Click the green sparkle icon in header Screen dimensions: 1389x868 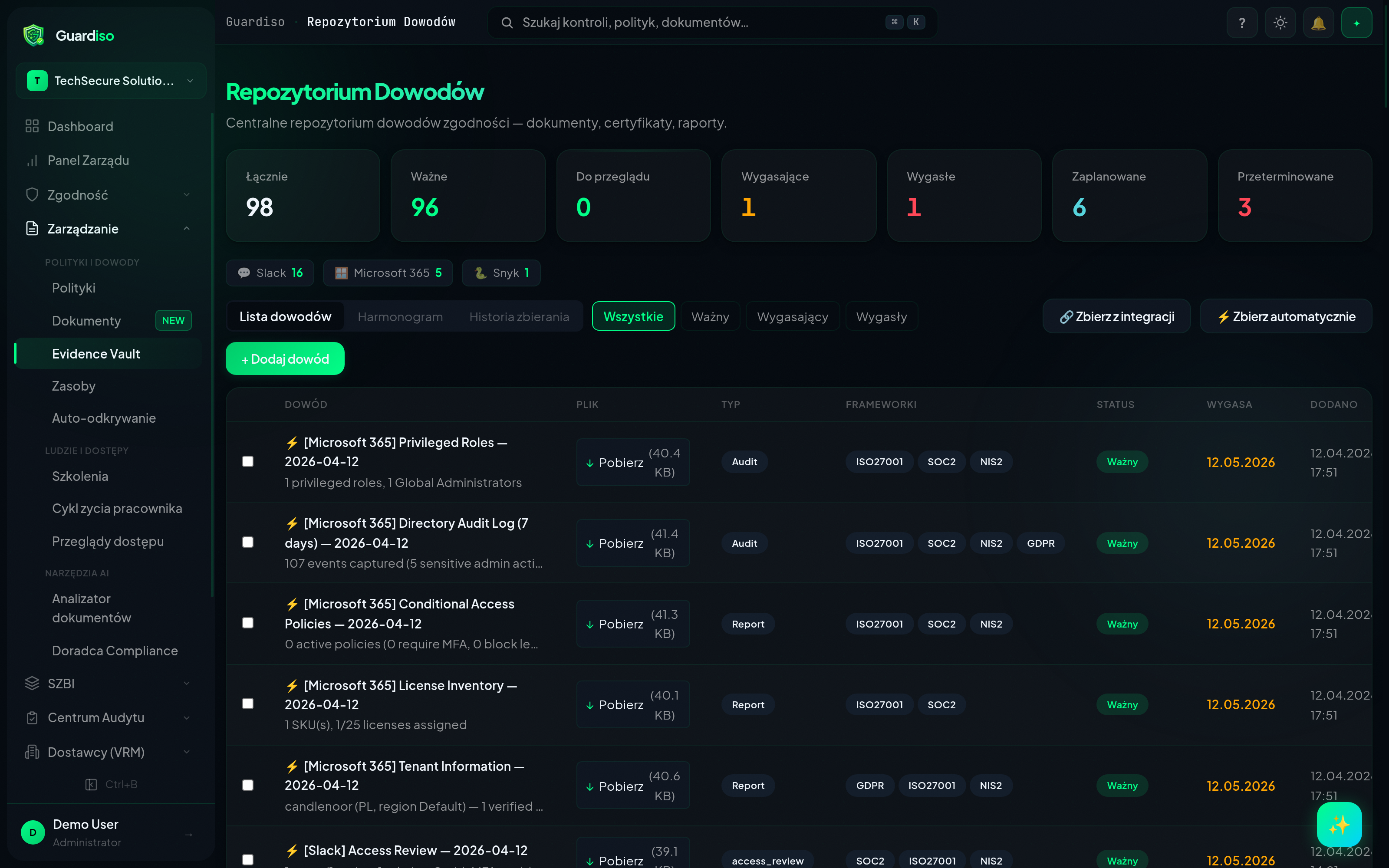(x=1356, y=23)
